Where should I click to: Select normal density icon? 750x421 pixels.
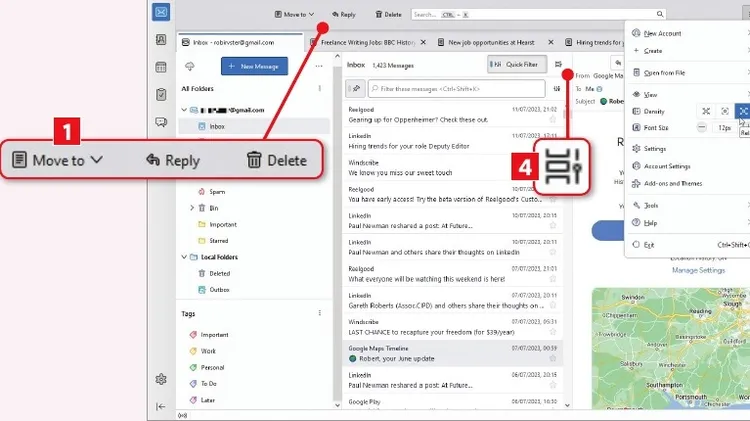pyautogui.click(x=725, y=111)
